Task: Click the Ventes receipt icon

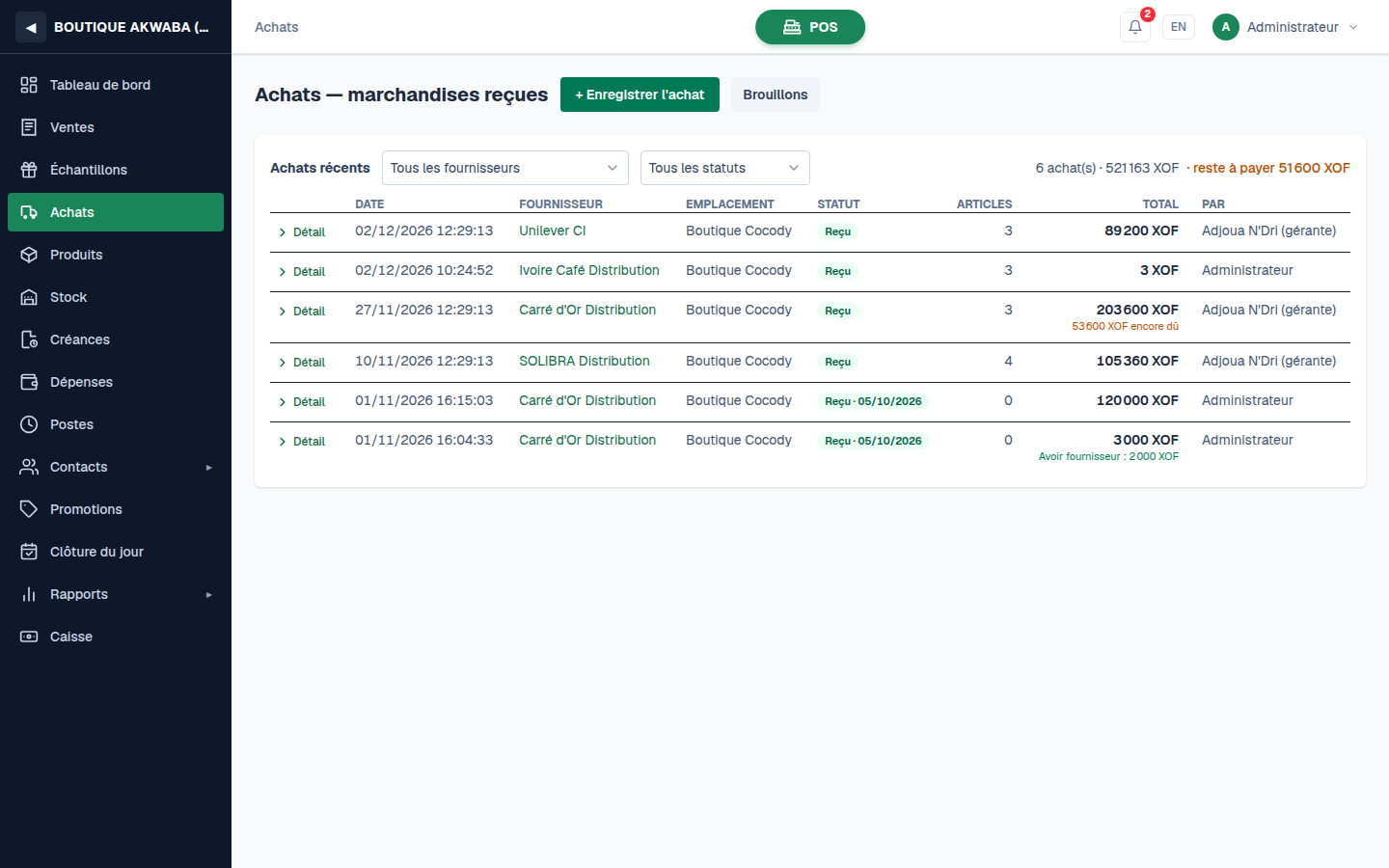Action: tap(29, 127)
